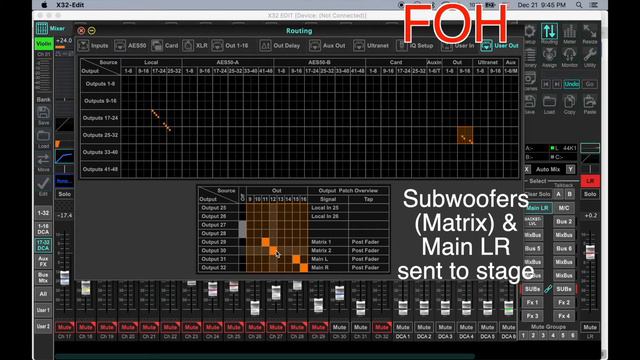The width and height of the screenshot is (640, 360).
Task: Click the Bank Save floppy icon
Action: [43, 113]
